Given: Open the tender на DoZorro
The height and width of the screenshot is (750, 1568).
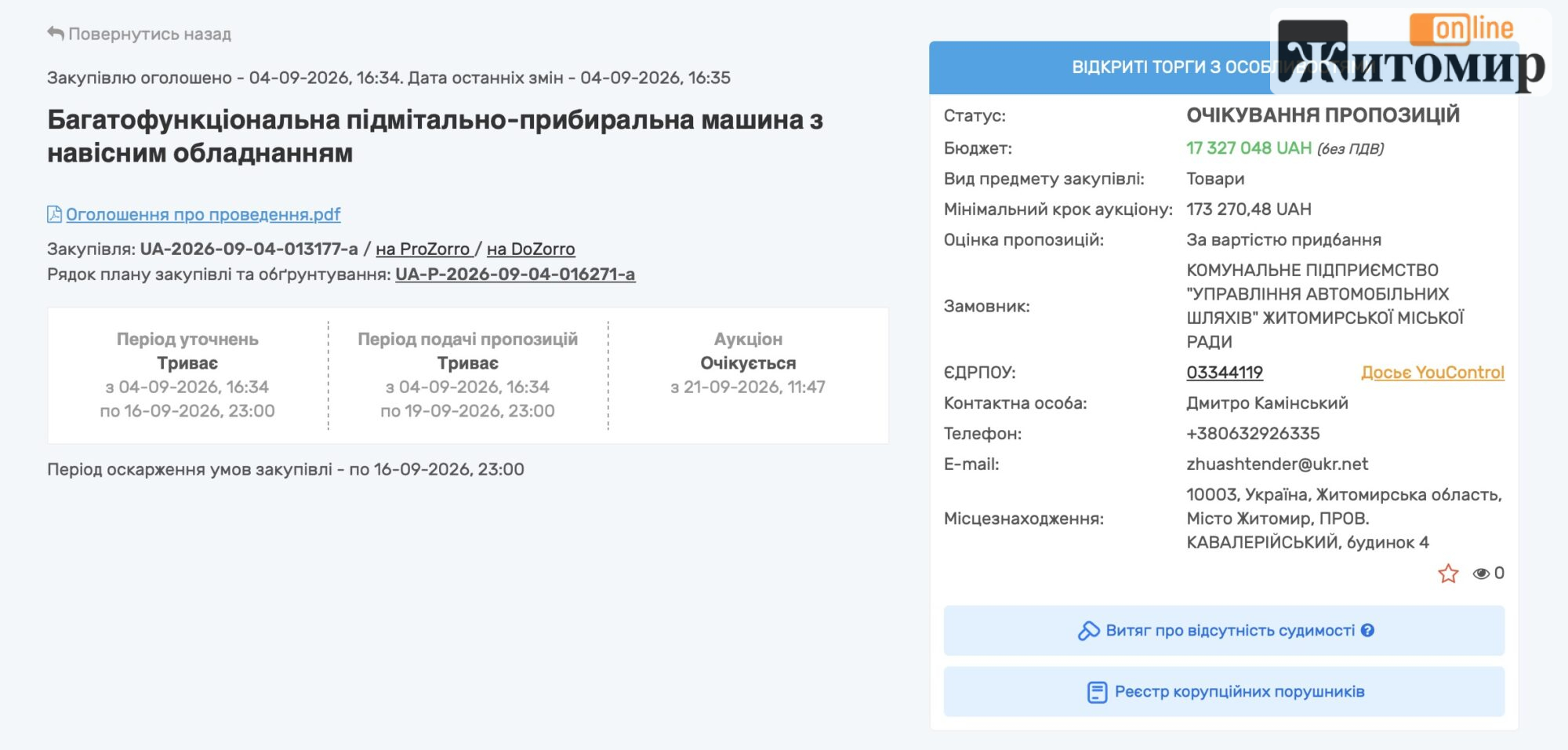Looking at the screenshot, I should [x=531, y=249].
